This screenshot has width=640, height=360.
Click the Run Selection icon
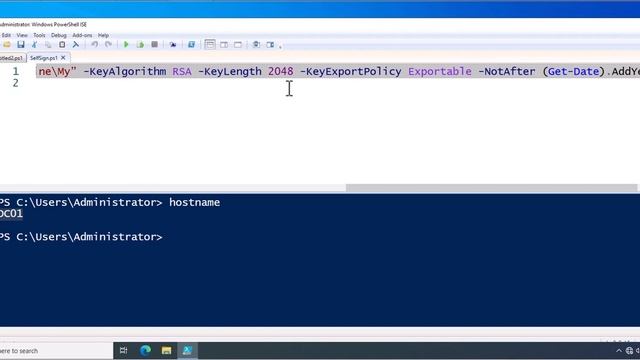[x=140, y=44]
